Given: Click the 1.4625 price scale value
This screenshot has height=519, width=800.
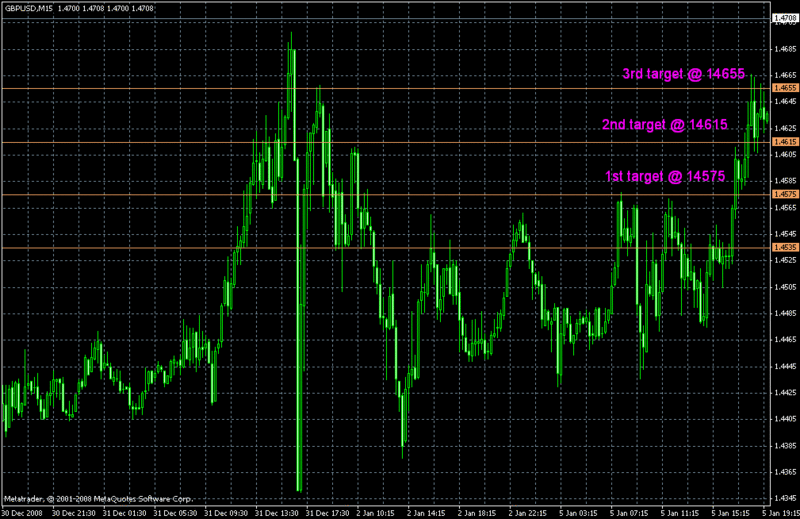Looking at the screenshot, I should (x=786, y=128).
